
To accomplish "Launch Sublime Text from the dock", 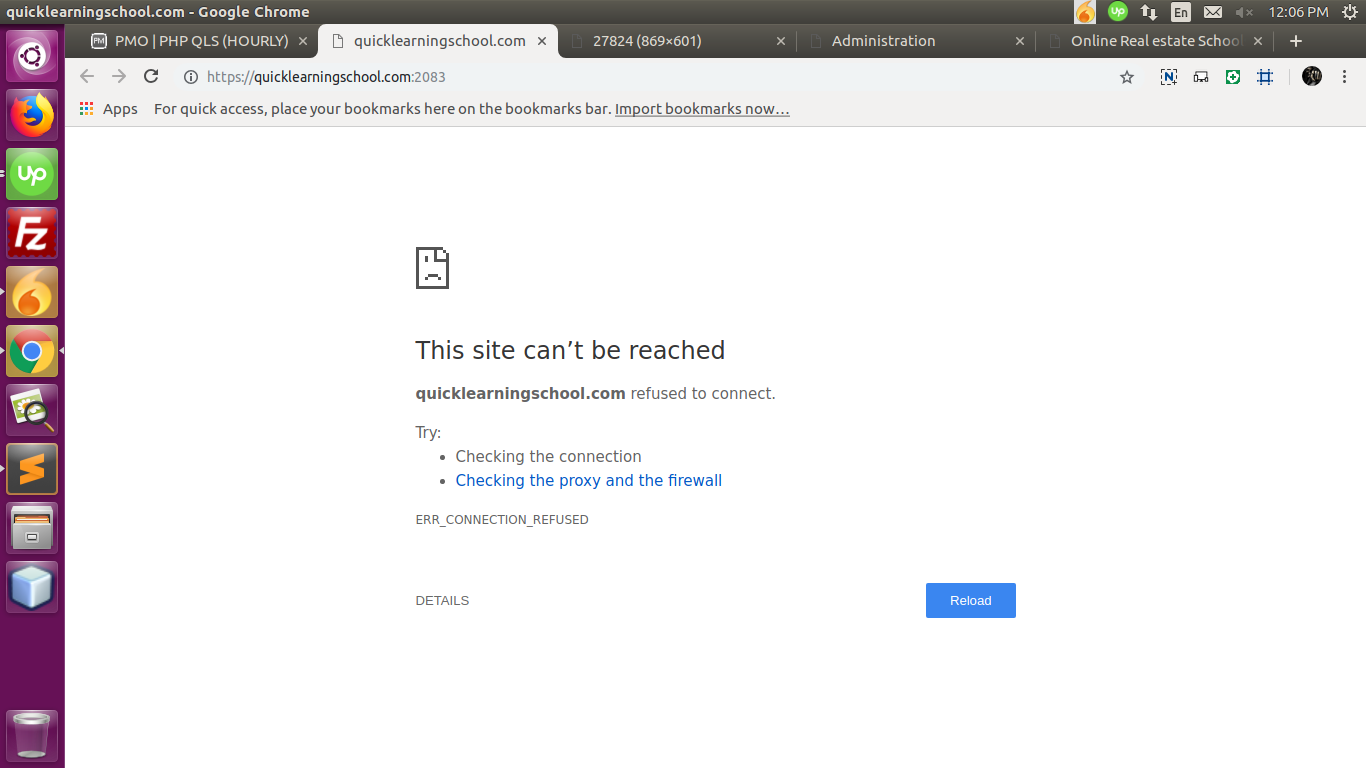I will 32,469.
